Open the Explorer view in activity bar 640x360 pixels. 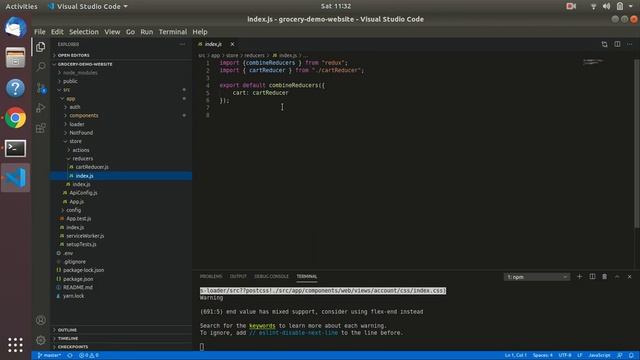tap(40, 47)
